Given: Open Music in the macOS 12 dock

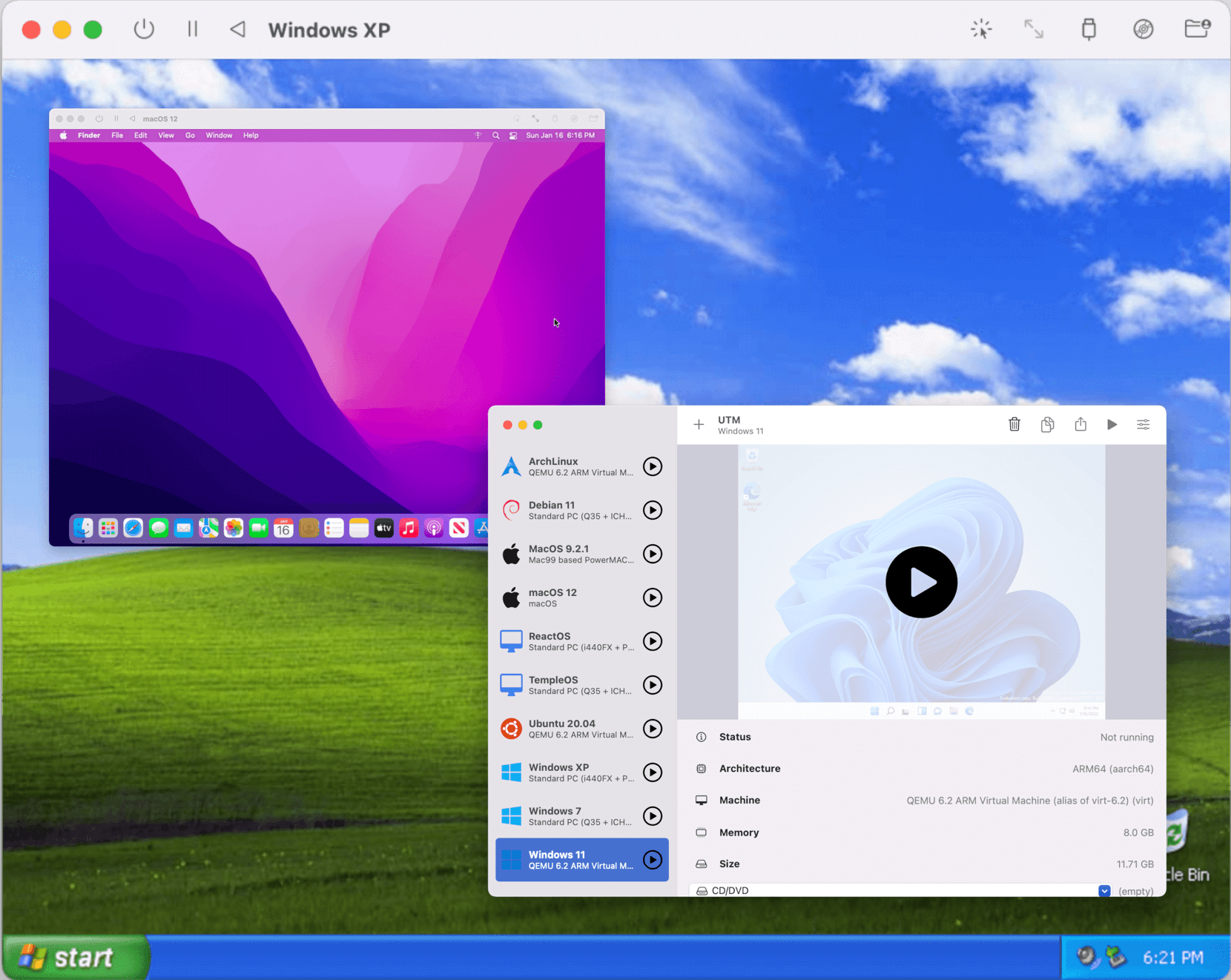Looking at the screenshot, I should tap(409, 528).
